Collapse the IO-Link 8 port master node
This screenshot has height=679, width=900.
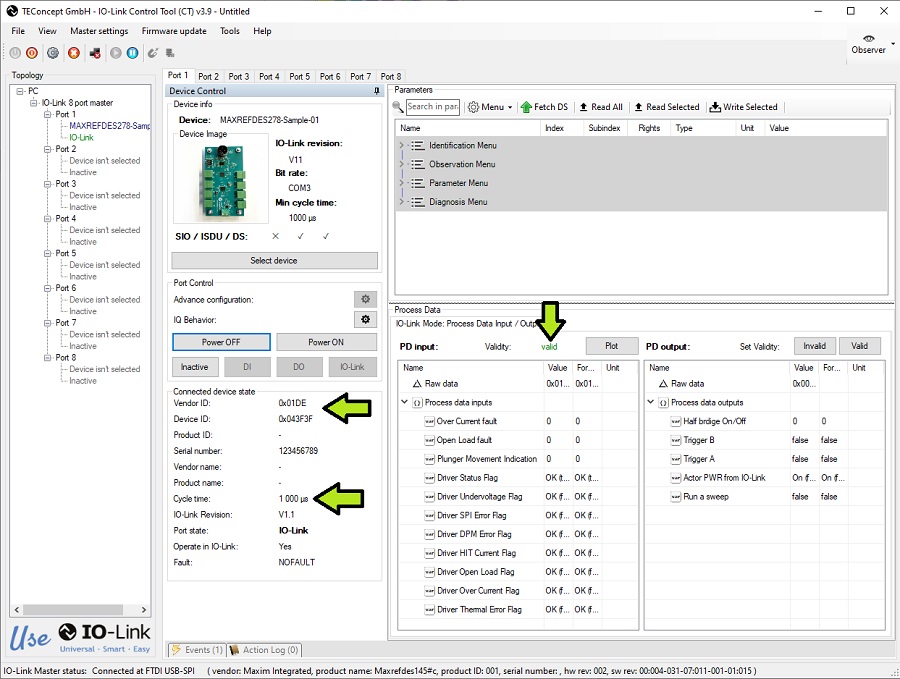pyautogui.click(x=33, y=103)
